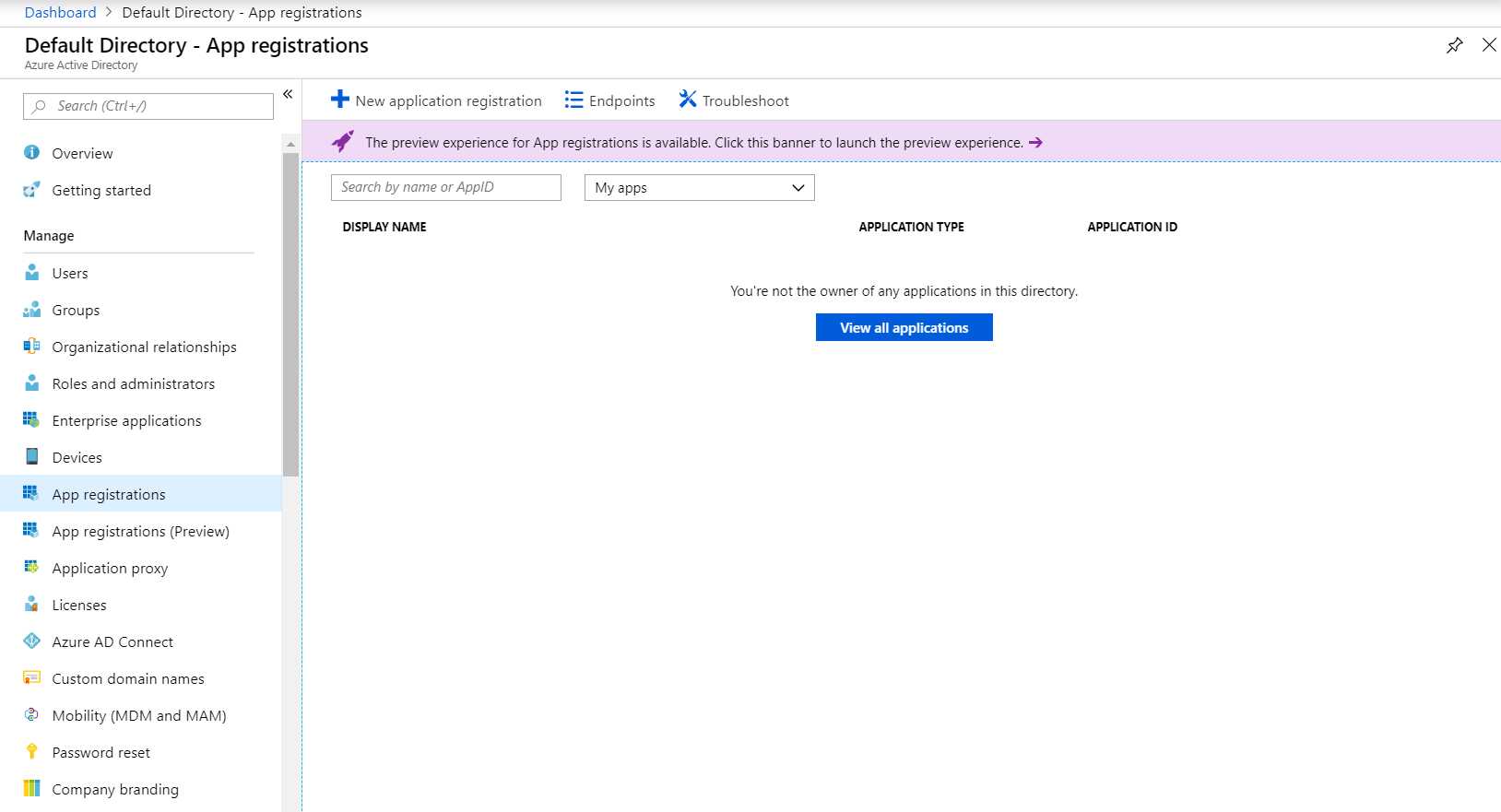Viewport: 1501px width, 812px height.
Task: Click the Enterprise applications grid icon
Action: pos(31,420)
